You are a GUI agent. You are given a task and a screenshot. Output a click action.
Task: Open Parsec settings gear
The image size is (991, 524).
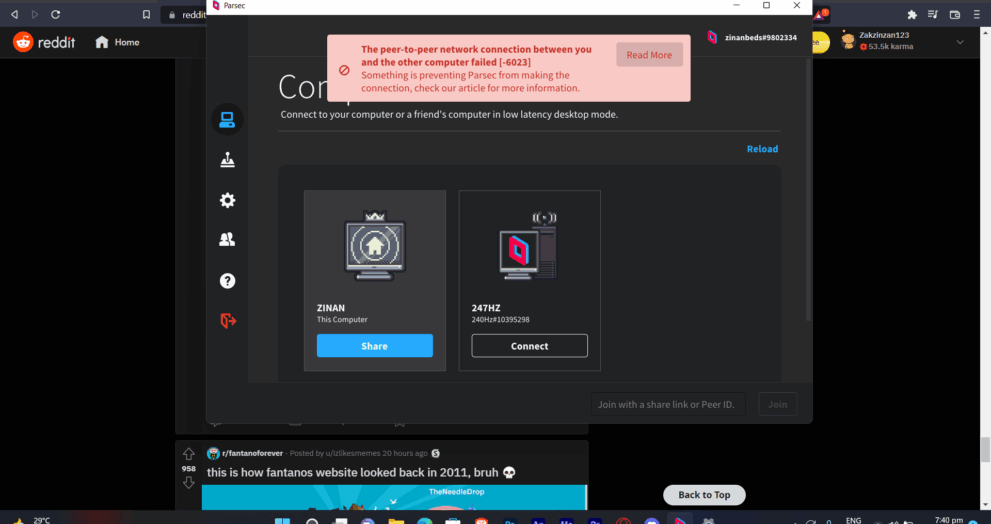point(228,200)
